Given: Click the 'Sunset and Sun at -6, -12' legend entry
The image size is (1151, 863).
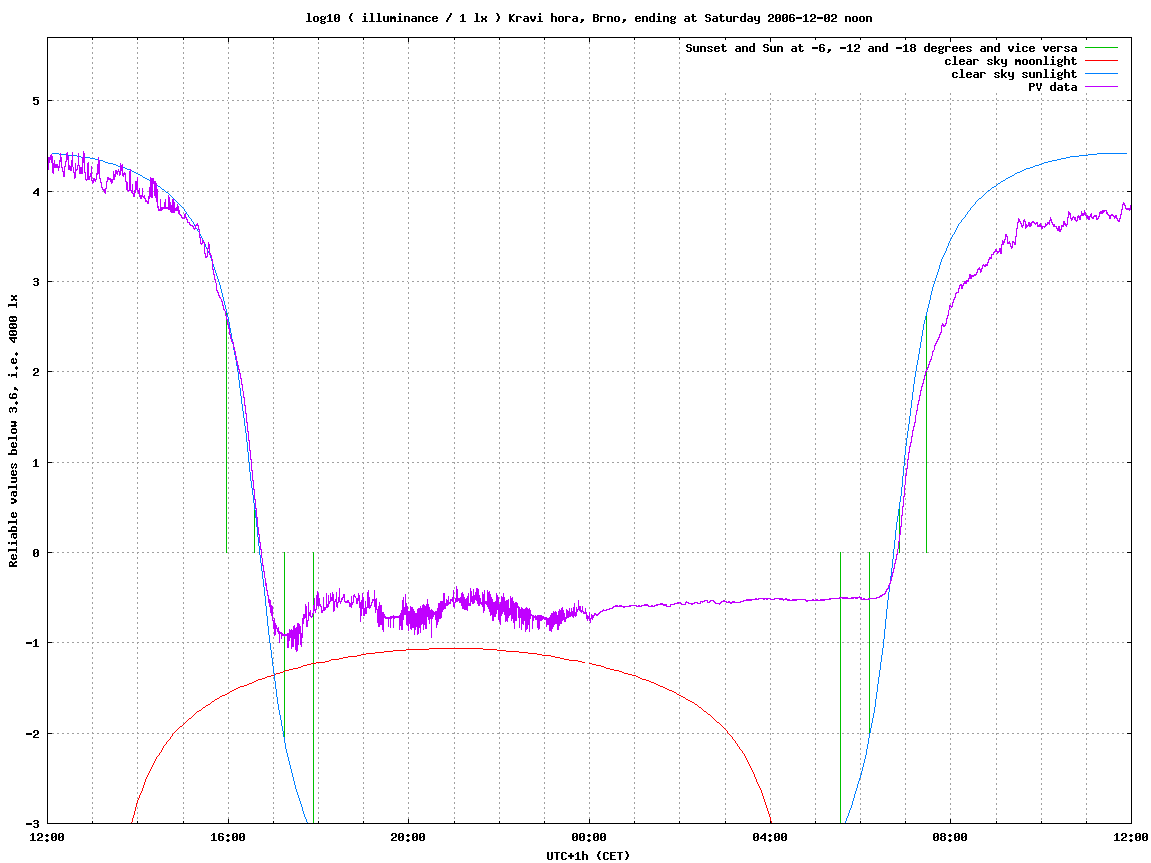Looking at the screenshot, I should tap(881, 48).
